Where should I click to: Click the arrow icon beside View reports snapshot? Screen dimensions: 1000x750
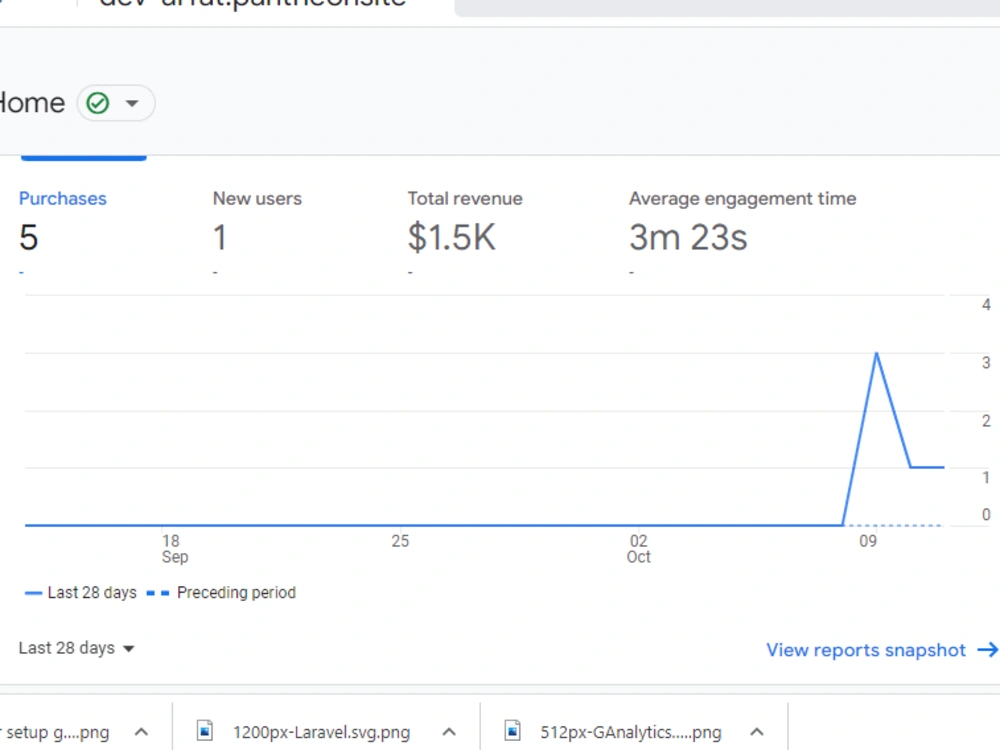point(988,650)
